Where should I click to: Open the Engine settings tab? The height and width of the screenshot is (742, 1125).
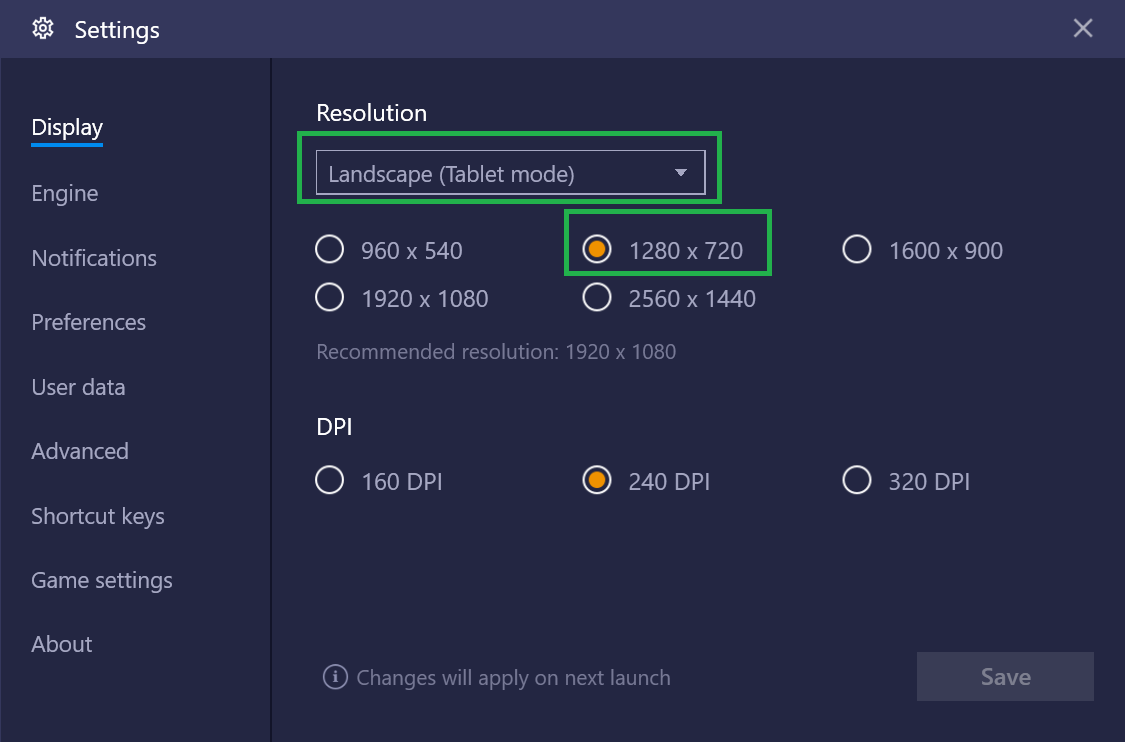pos(65,193)
